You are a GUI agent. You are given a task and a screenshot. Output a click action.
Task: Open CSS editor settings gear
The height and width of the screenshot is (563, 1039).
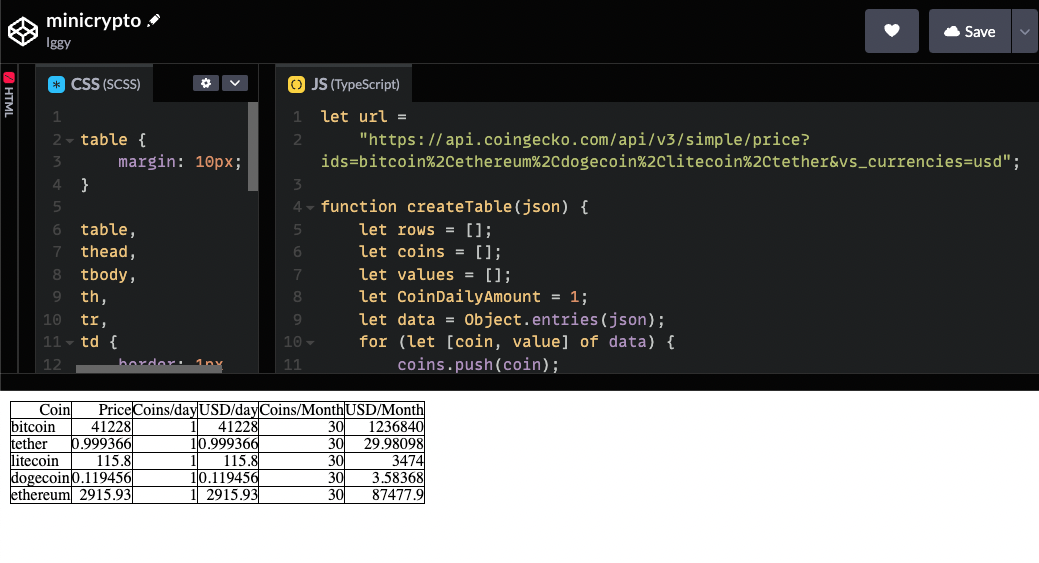tap(206, 83)
